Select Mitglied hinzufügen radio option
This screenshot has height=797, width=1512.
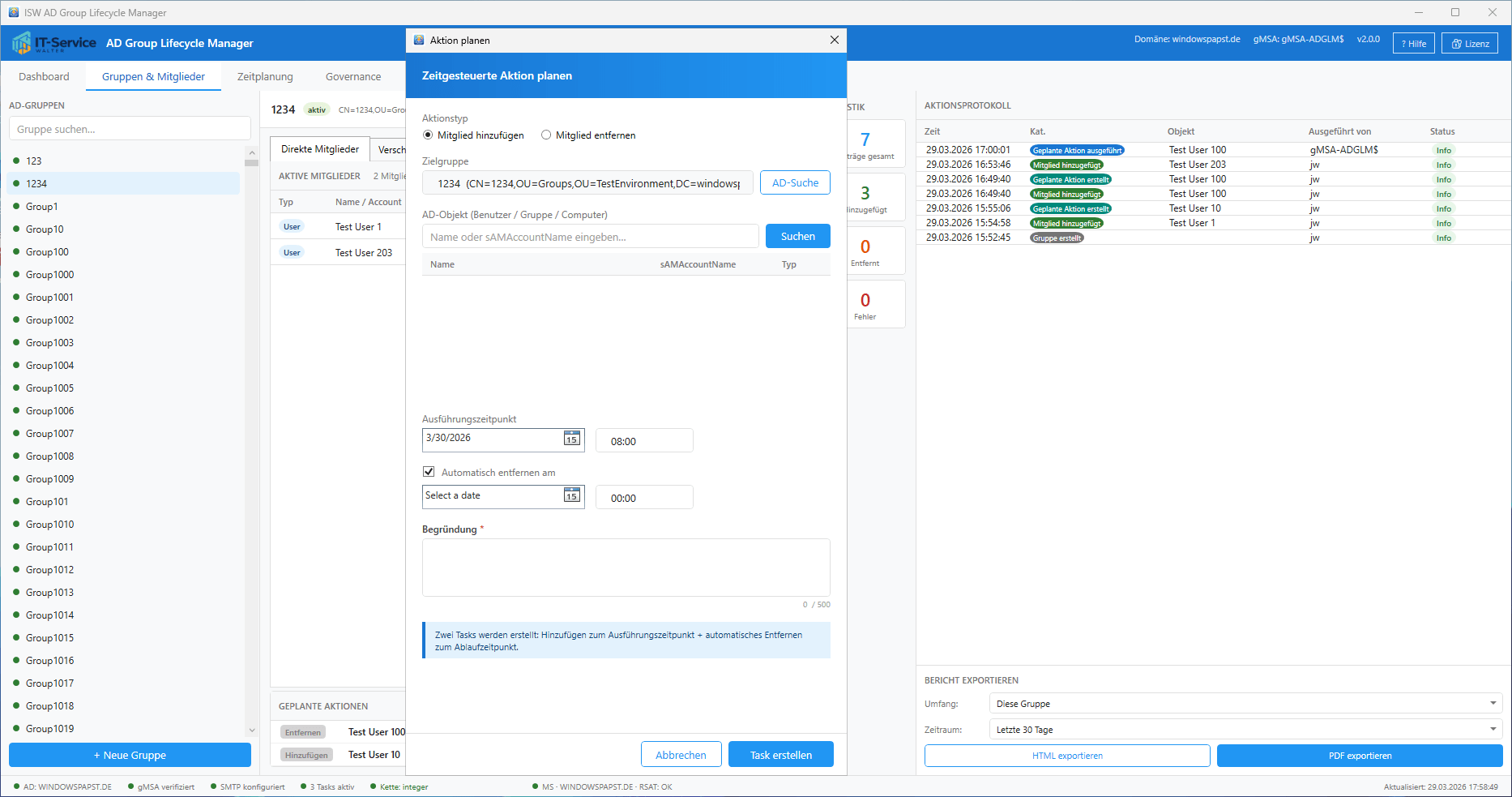[x=428, y=135]
